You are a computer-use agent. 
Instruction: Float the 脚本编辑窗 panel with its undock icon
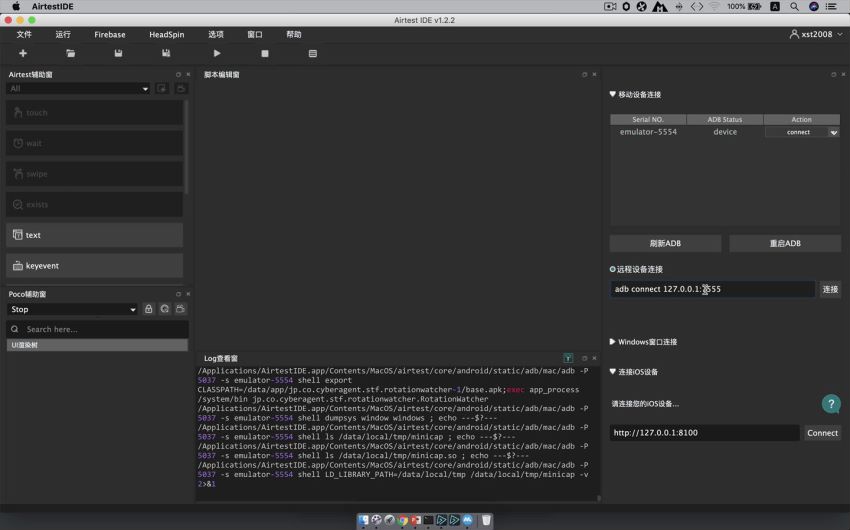tap(584, 74)
